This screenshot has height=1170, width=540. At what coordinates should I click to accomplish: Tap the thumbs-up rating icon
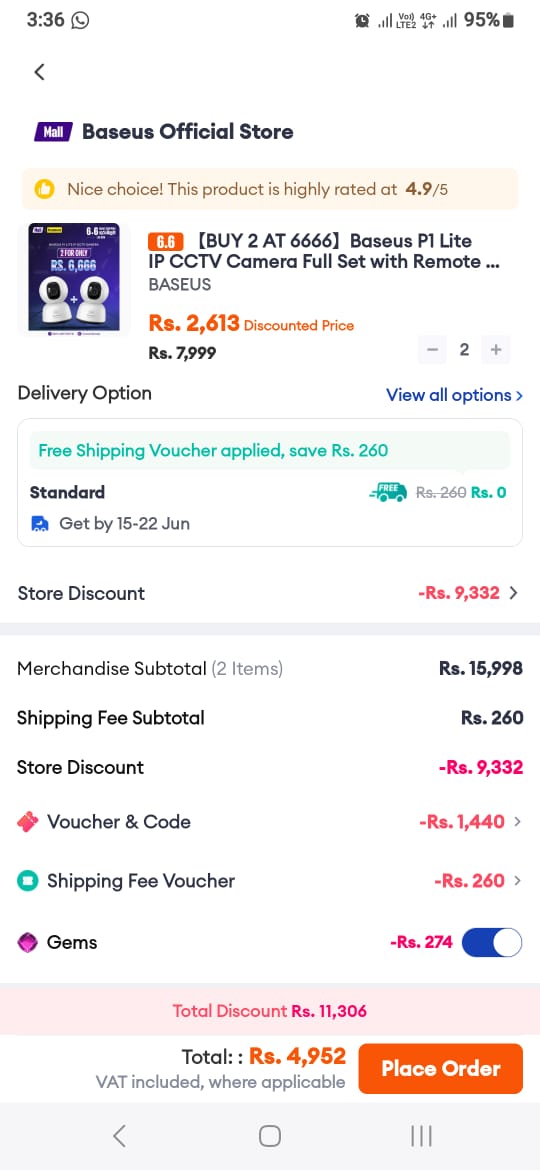45,189
